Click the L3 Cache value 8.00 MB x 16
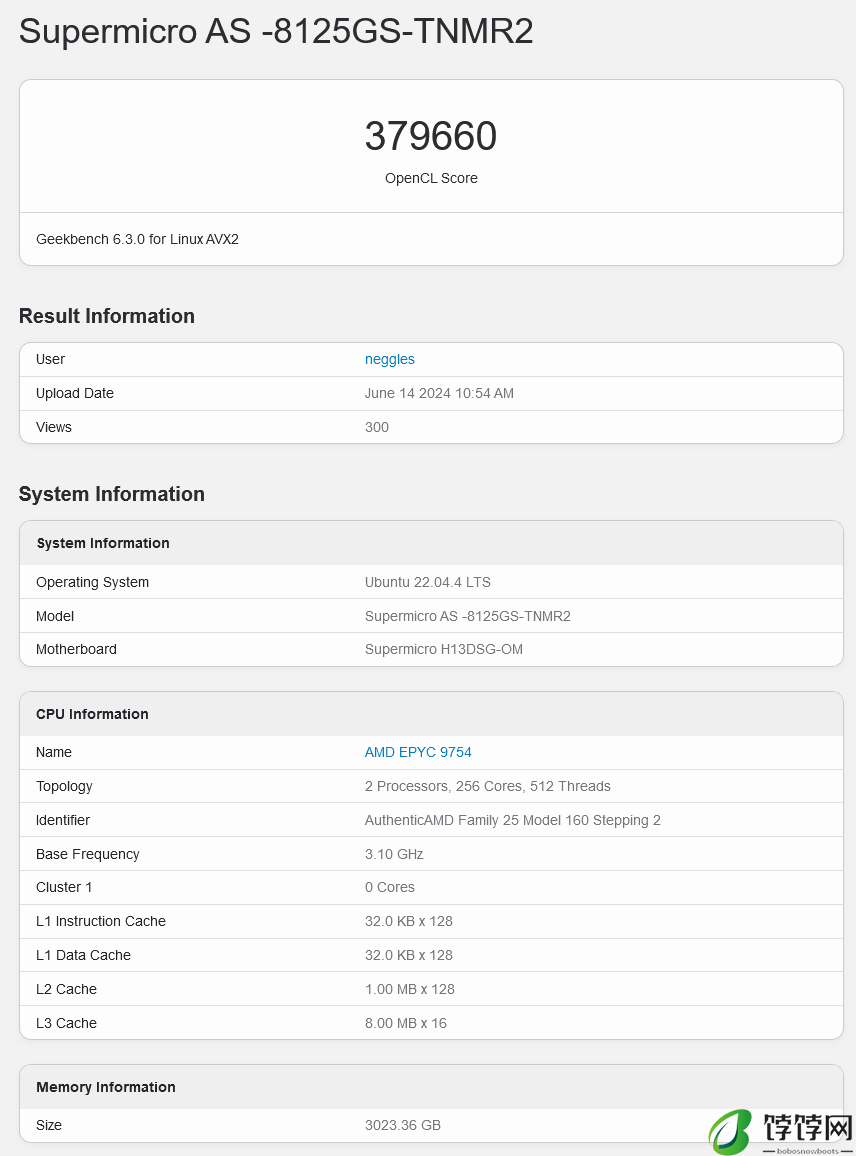 [x=406, y=1023]
